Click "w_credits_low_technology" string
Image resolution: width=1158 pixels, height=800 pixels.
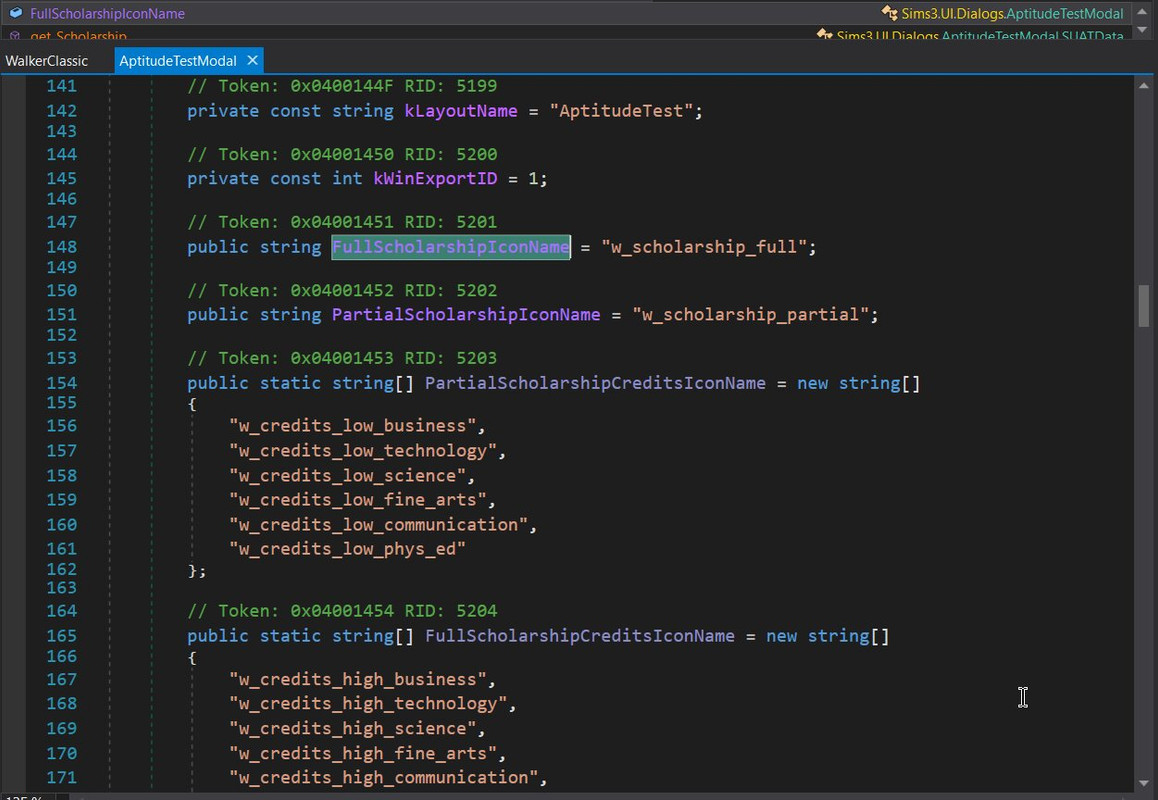[x=363, y=451]
